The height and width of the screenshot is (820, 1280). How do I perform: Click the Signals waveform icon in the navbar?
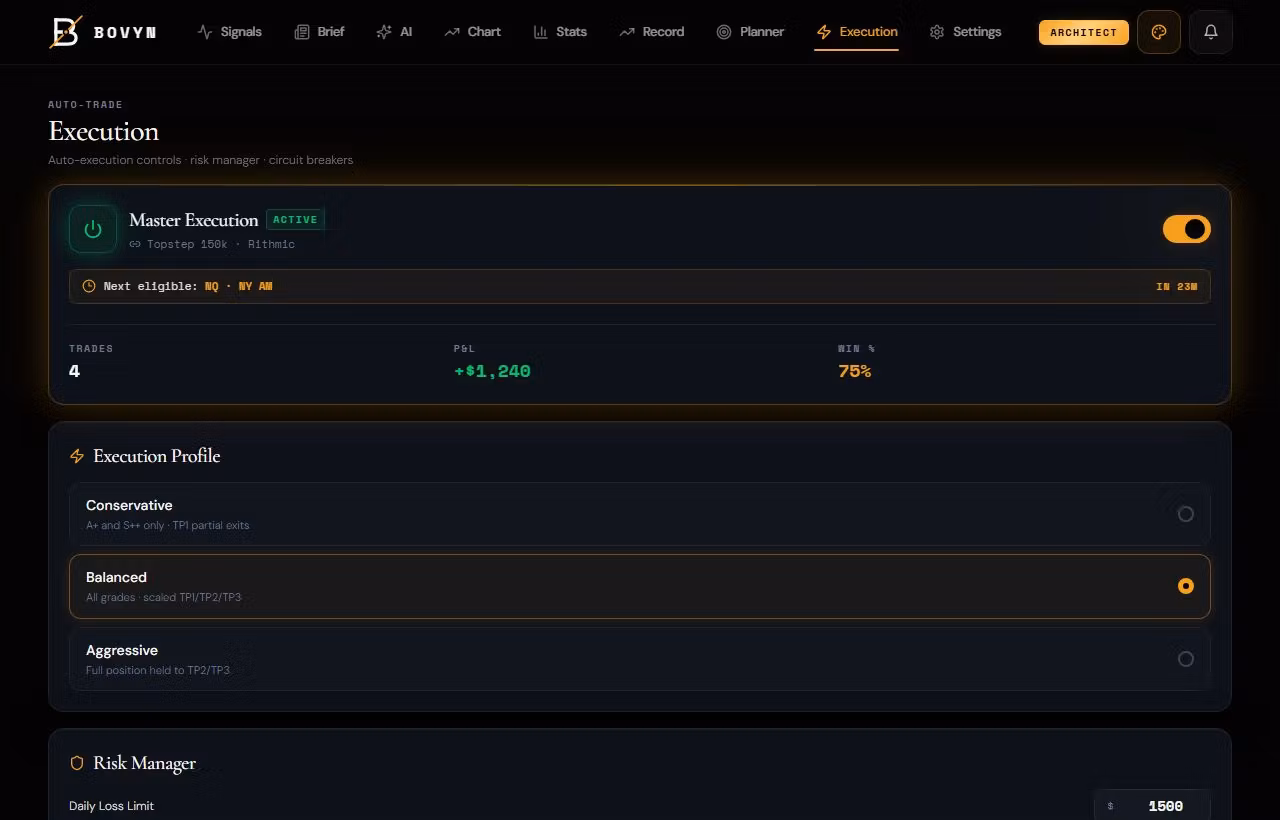[x=206, y=31]
